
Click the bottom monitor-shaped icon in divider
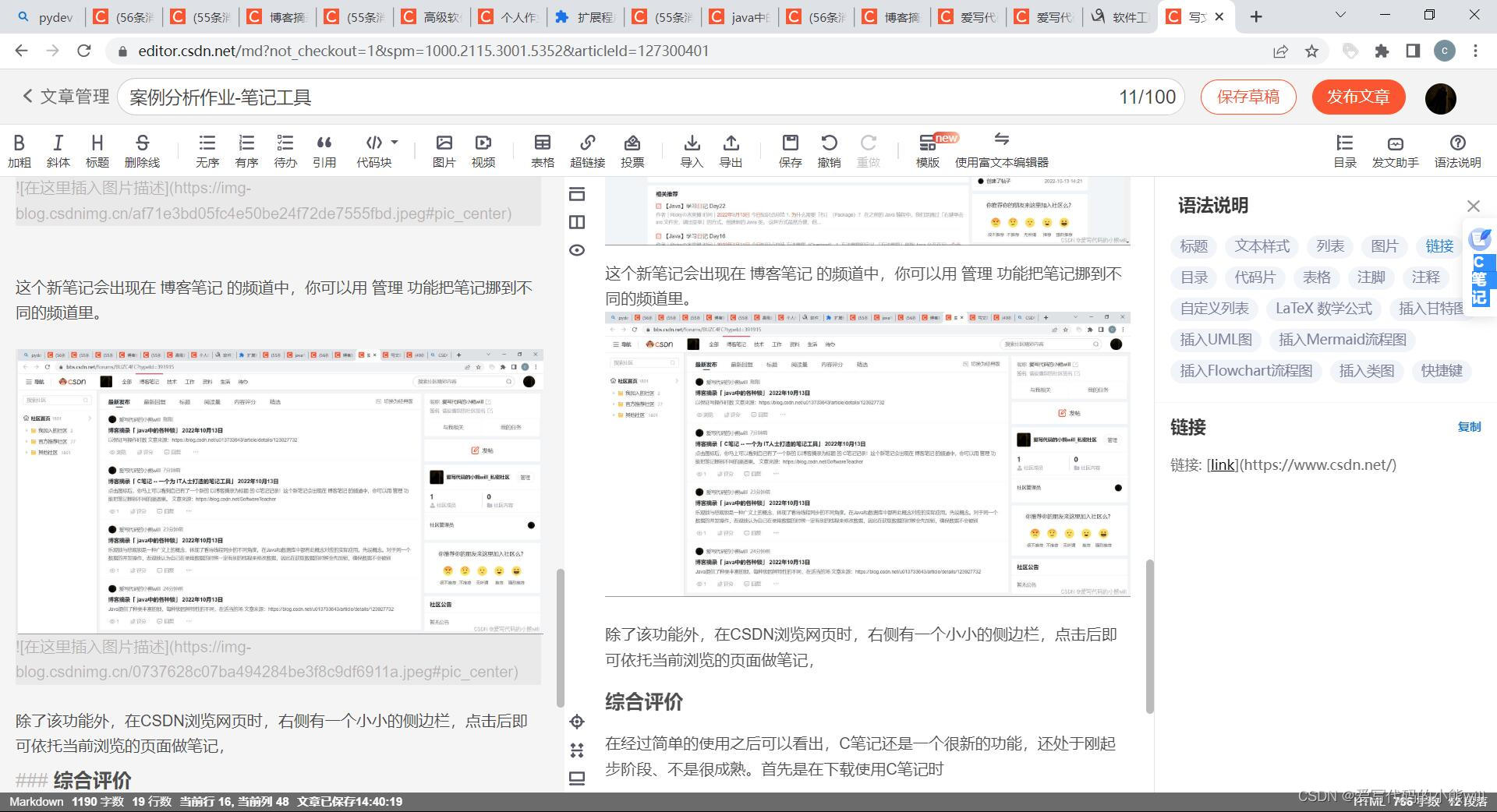point(577,778)
